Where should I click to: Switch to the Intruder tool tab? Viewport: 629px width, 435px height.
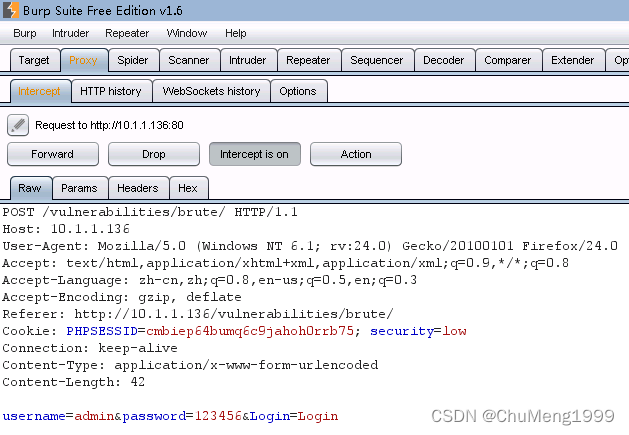tap(248, 60)
